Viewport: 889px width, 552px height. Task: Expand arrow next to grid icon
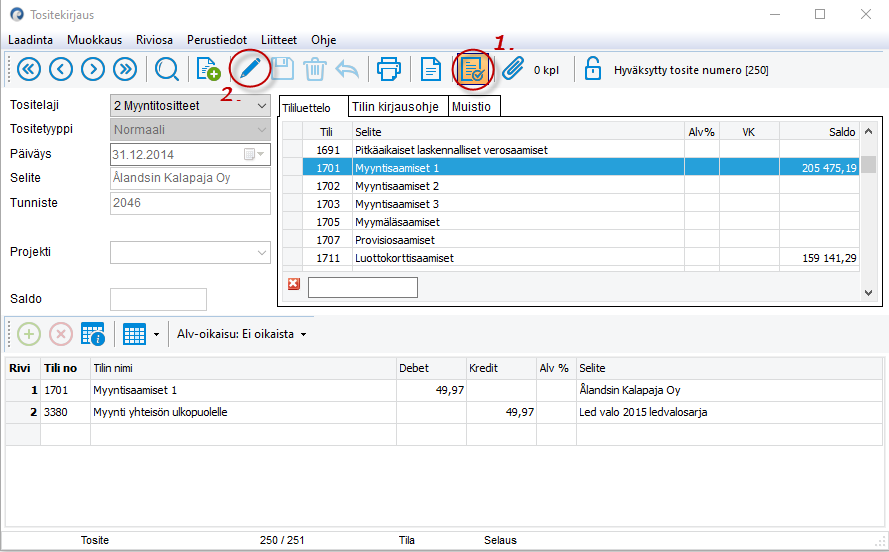pos(156,334)
